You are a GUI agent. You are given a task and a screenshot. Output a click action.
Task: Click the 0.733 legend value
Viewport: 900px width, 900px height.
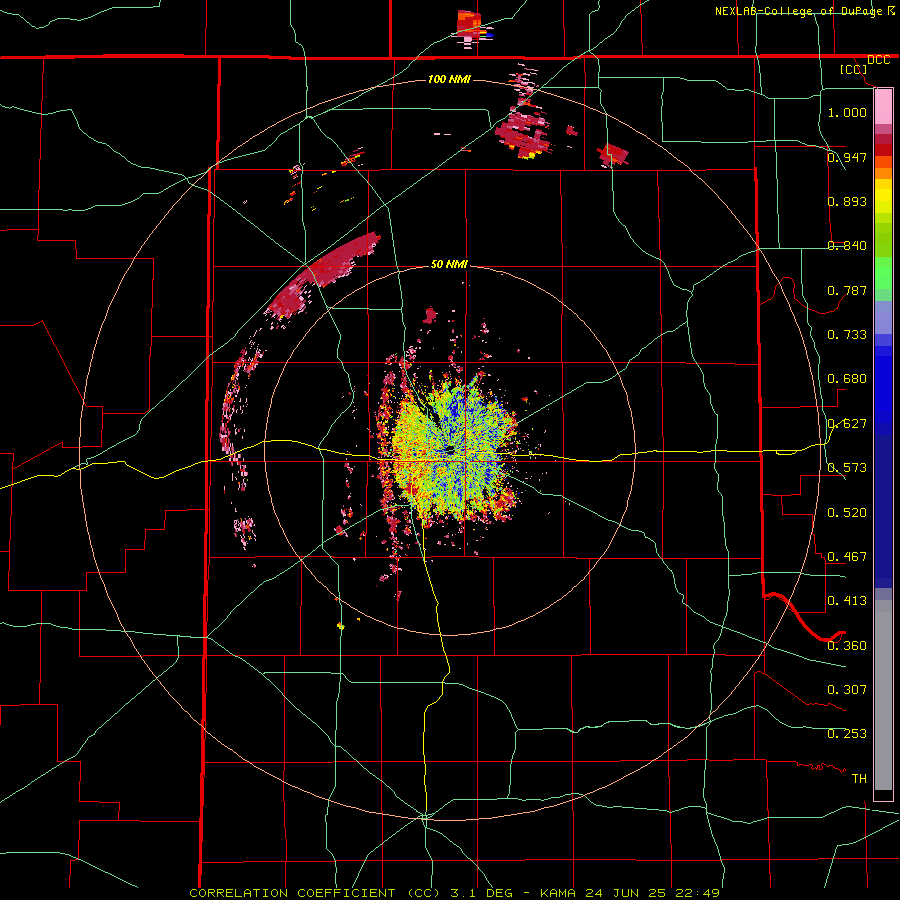pos(847,335)
